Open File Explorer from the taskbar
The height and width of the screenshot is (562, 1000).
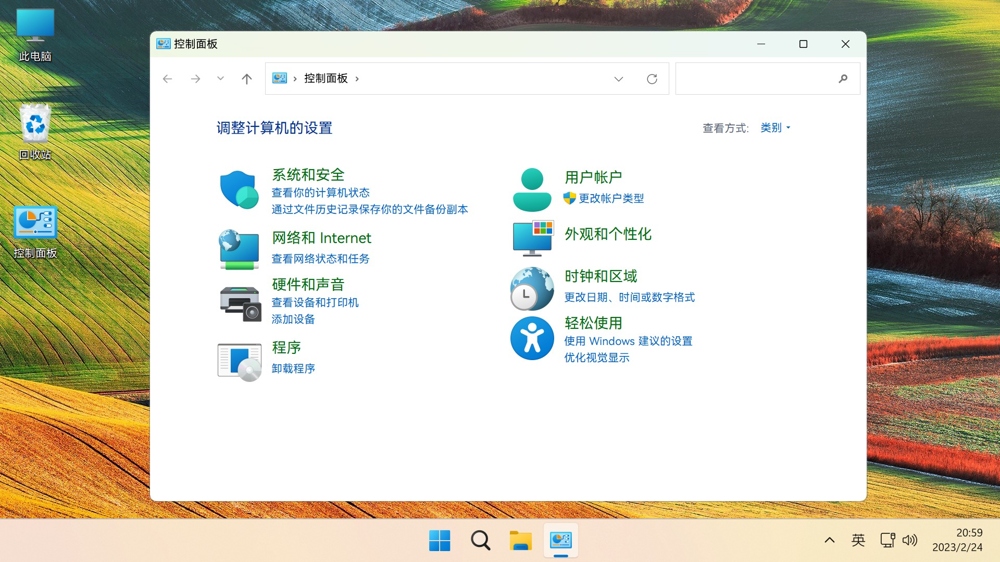520,541
